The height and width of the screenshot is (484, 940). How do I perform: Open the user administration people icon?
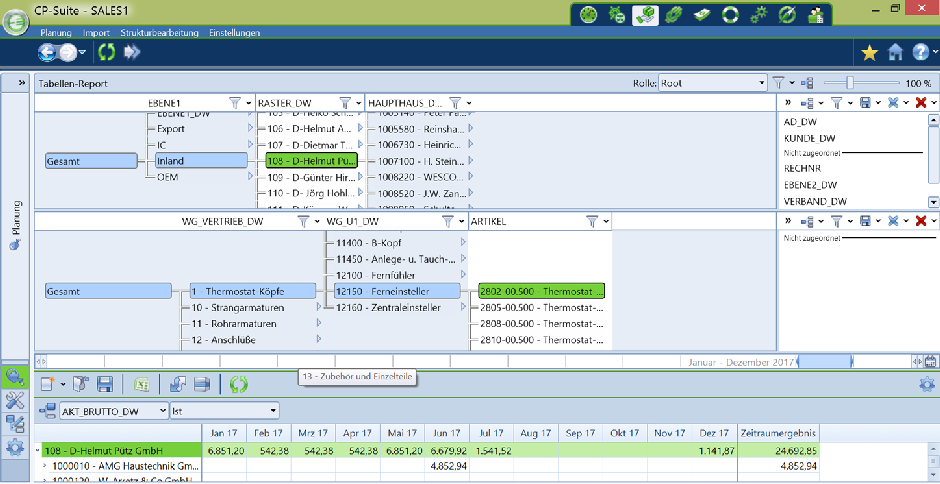[x=815, y=16]
